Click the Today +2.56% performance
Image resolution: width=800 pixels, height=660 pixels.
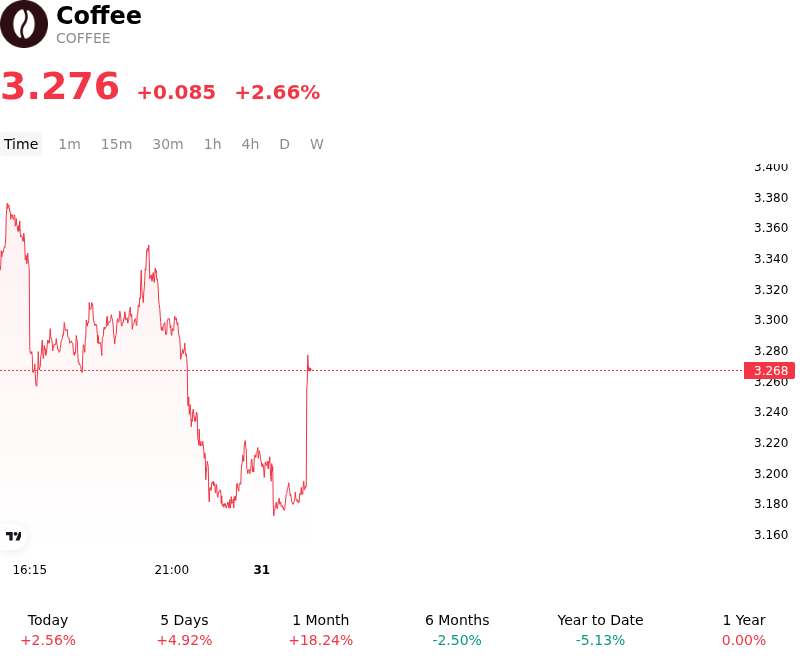click(48, 630)
